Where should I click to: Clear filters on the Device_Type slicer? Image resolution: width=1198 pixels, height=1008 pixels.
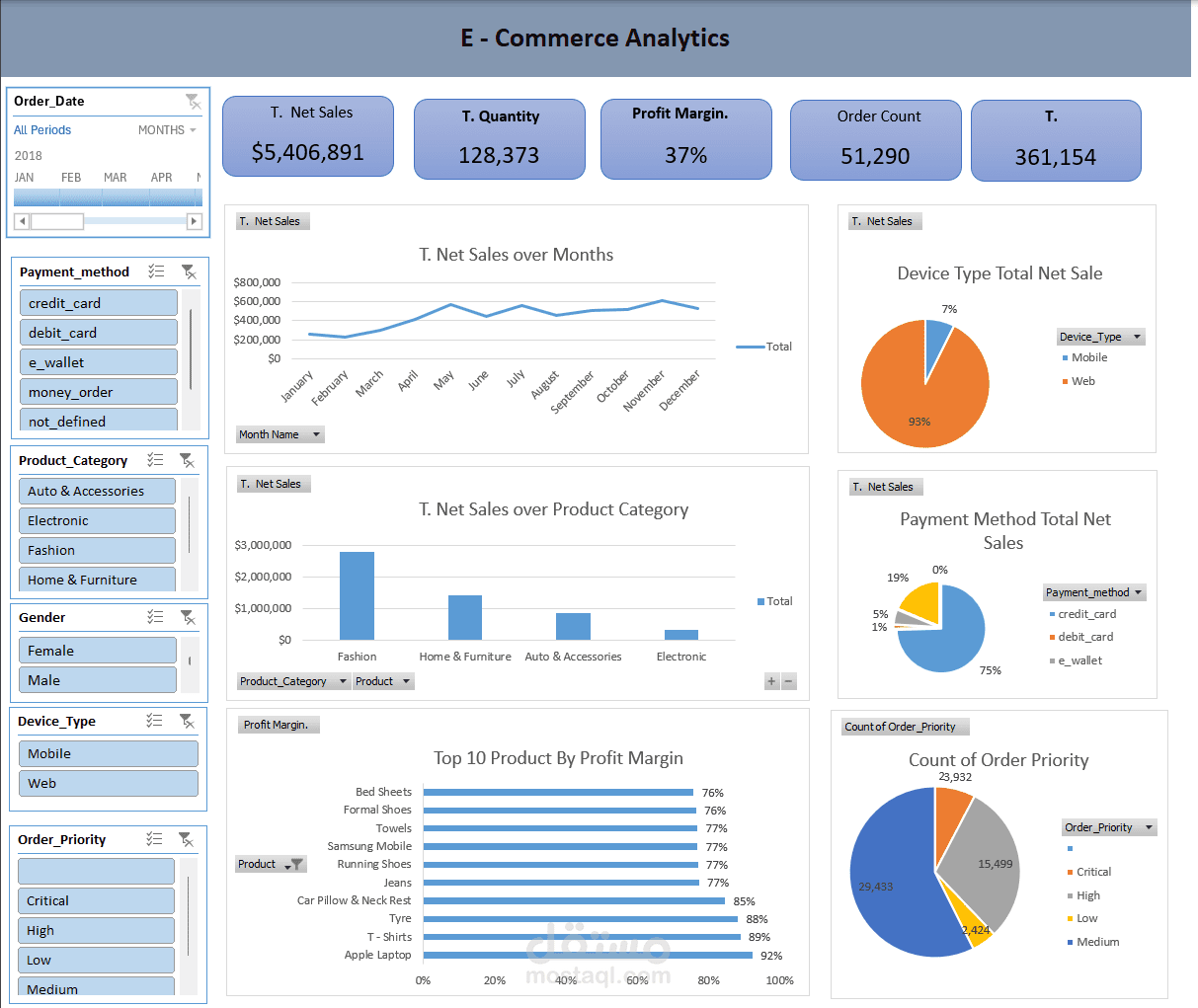[x=188, y=721]
